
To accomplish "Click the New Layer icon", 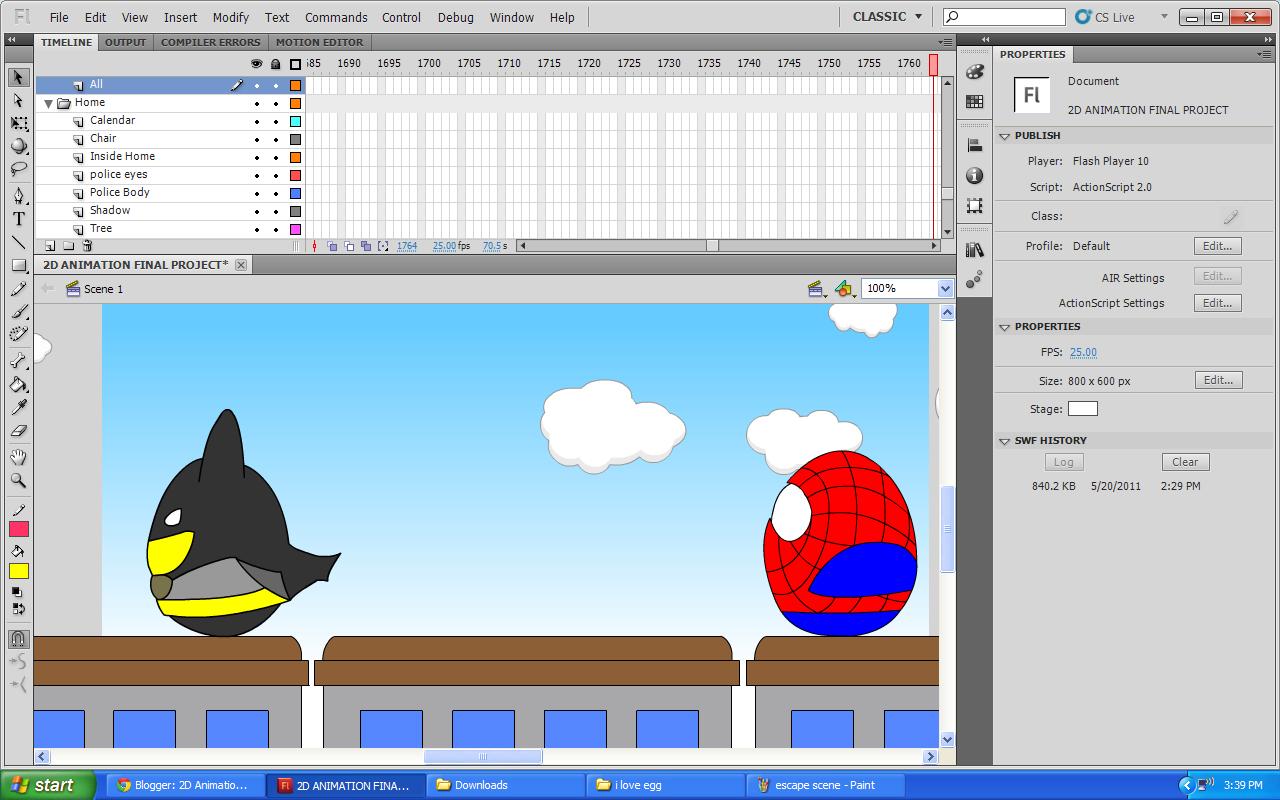I will (x=49, y=245).
